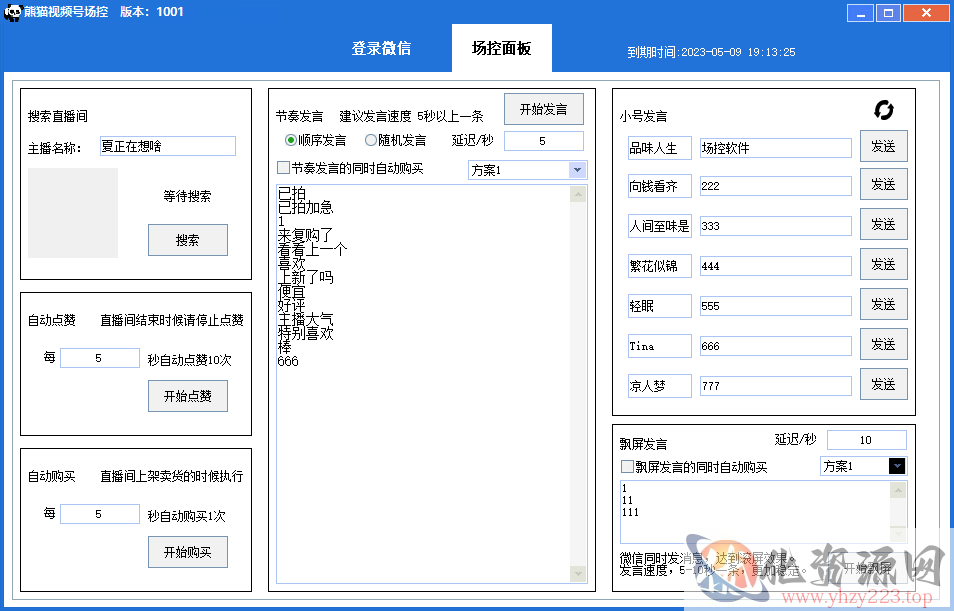Click 上新了吗 line in message list
The width and height of the screenshot is (954, 611).
305,278
